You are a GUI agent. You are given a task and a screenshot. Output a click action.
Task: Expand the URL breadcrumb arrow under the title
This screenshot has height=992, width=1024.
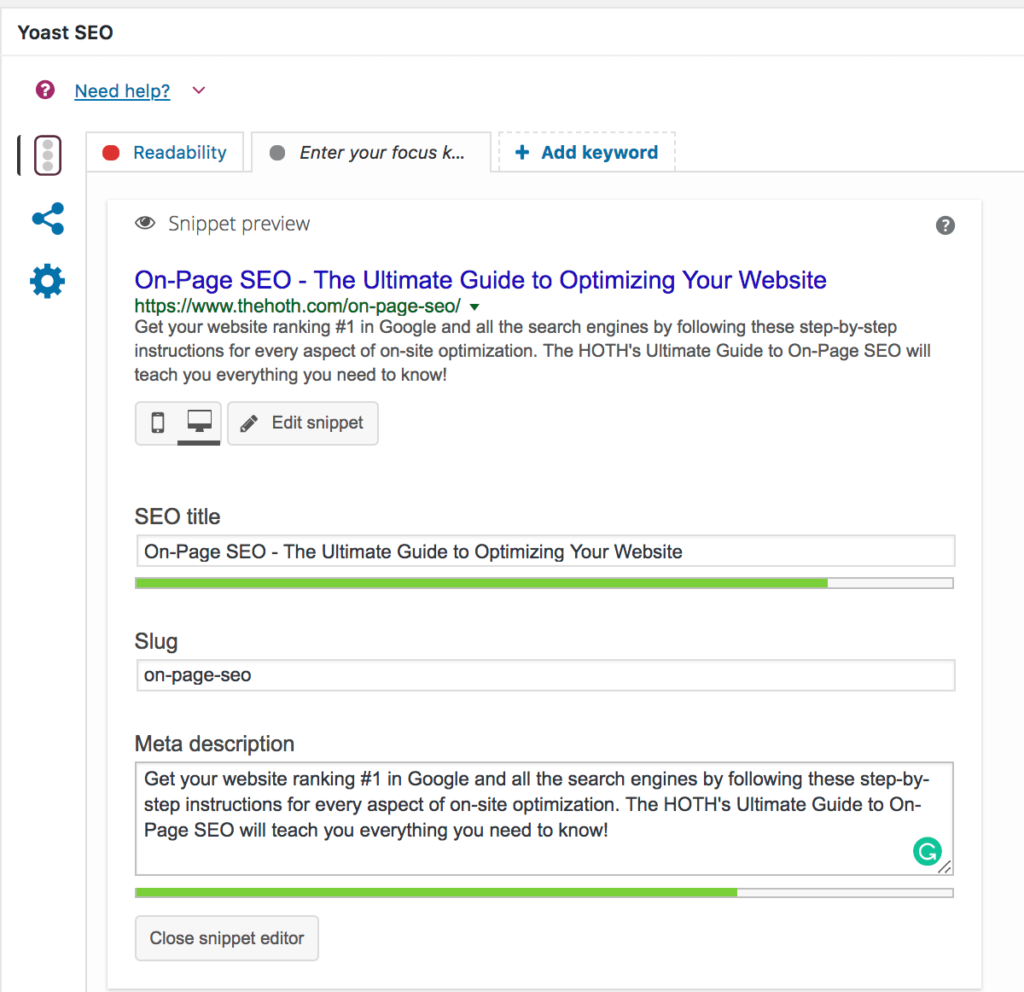pos(473,306)
